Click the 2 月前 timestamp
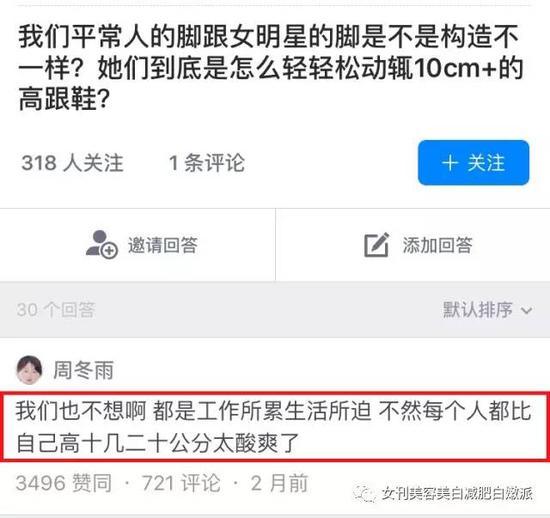This screenshot has width=550, height=518. coord(279,483)
